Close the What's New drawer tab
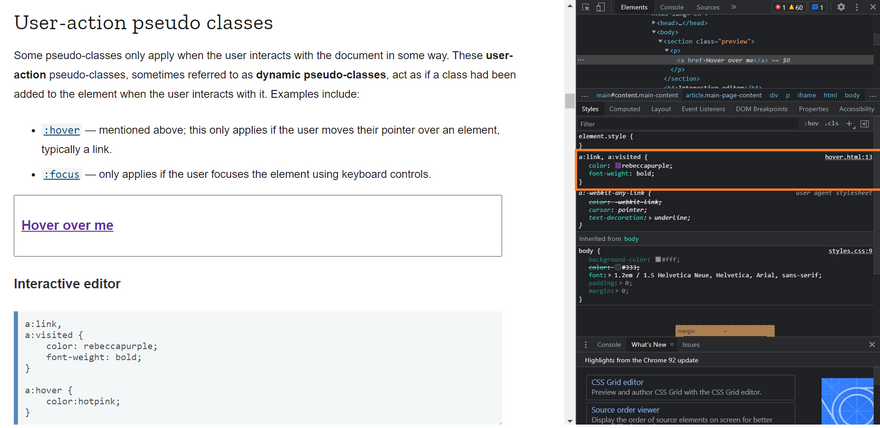This screenshot has height=428, width=880. click(x=674, y=344)
